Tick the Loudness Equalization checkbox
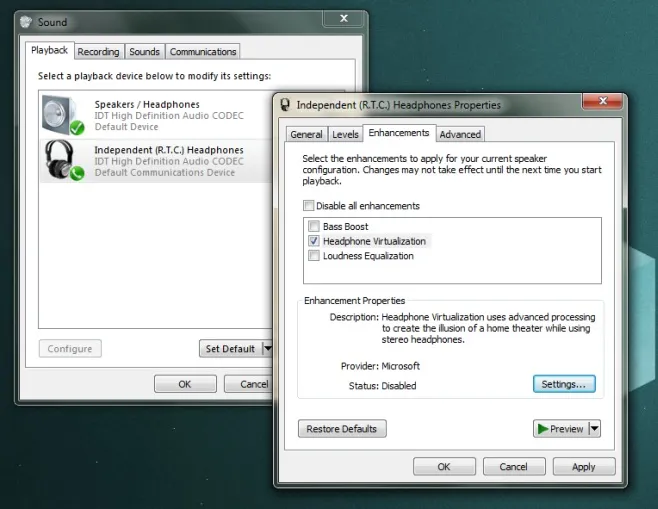The height and width of the screenshot is (509, 658). coord(314,256)
